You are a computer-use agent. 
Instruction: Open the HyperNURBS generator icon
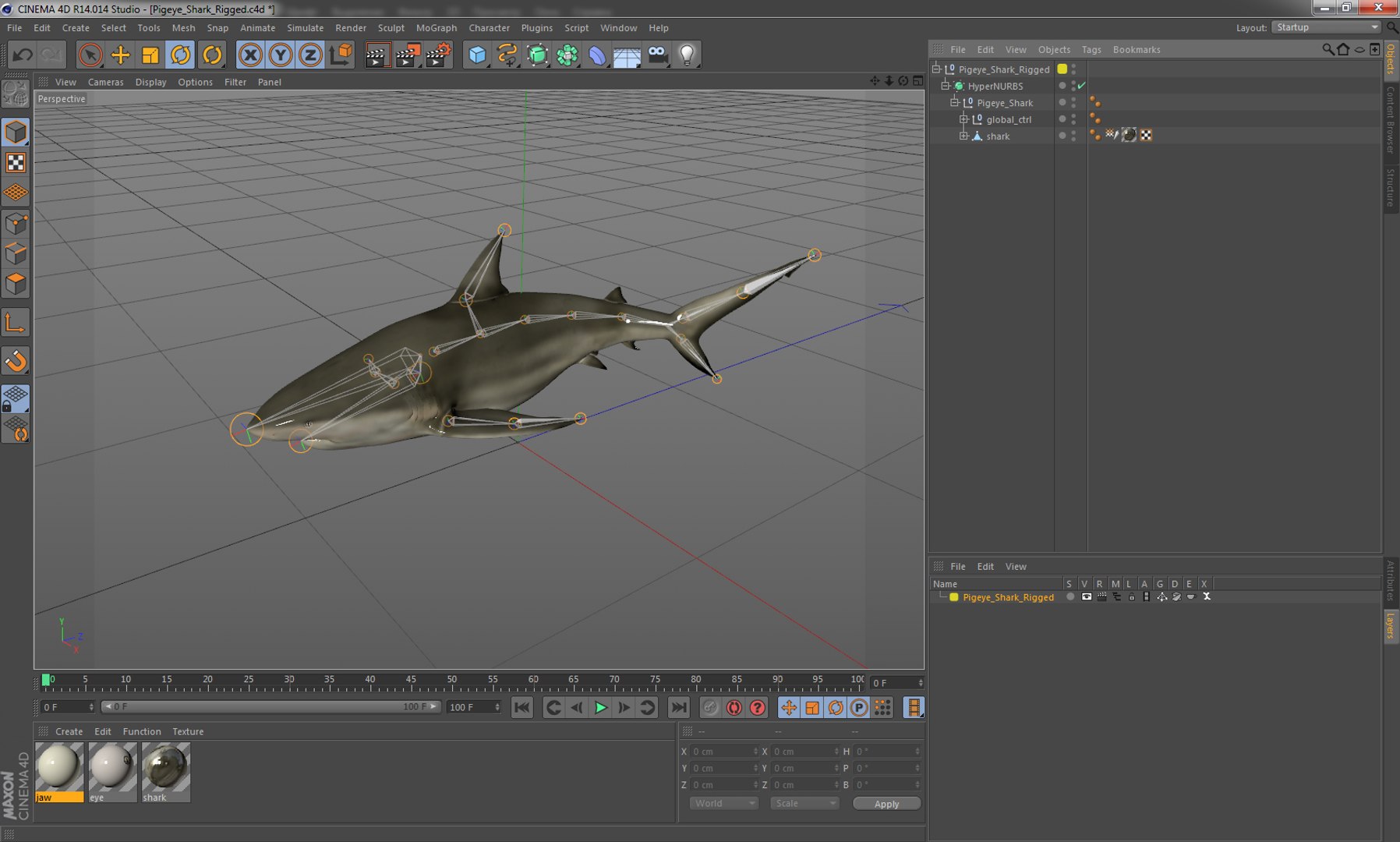(x=537, y=55)
